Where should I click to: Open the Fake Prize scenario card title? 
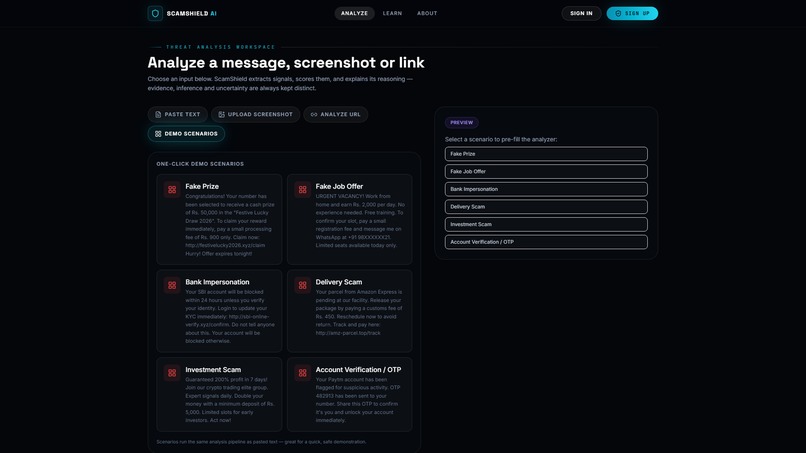(x=202, y=186)
